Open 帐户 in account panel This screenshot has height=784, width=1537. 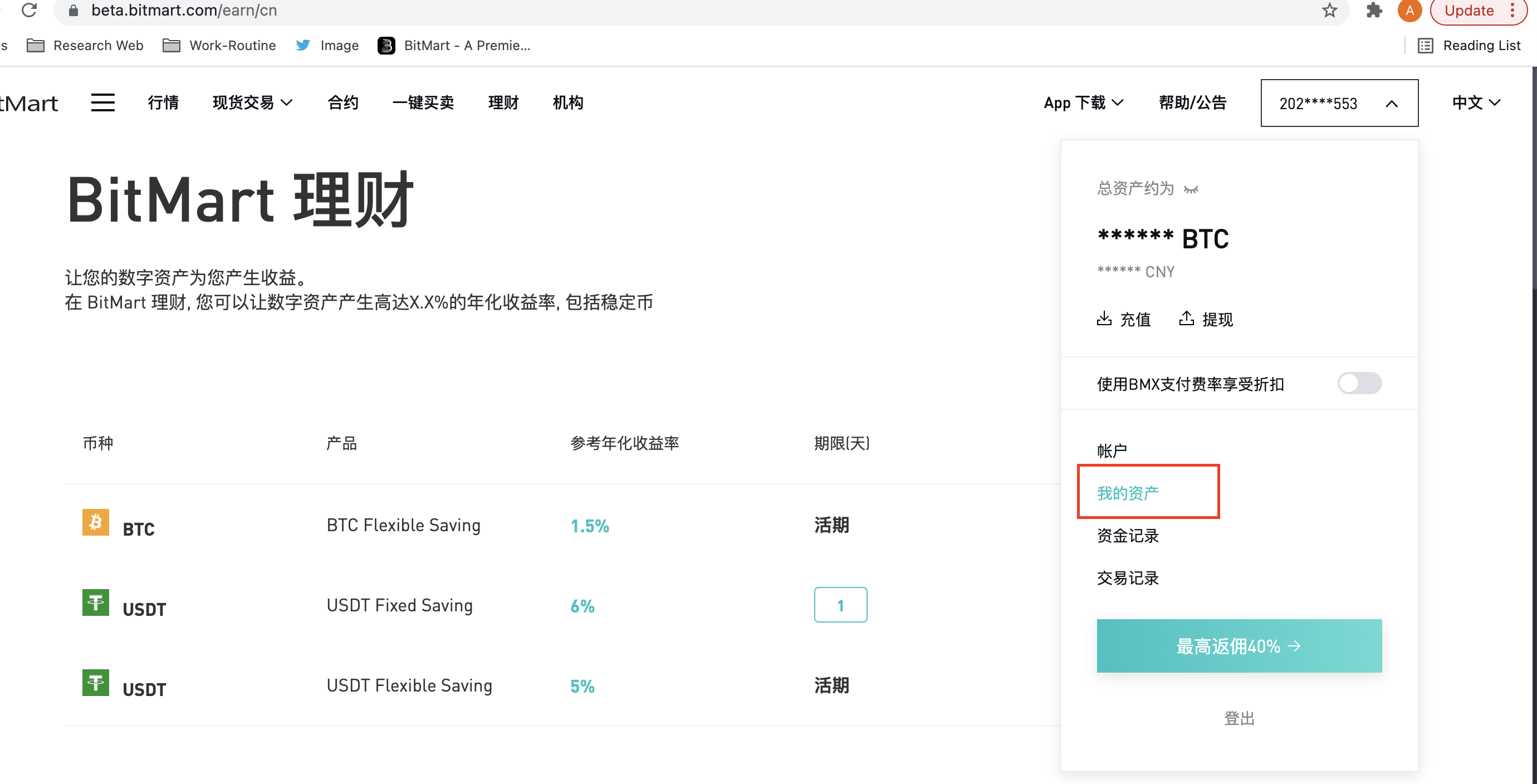(1112, 450)
